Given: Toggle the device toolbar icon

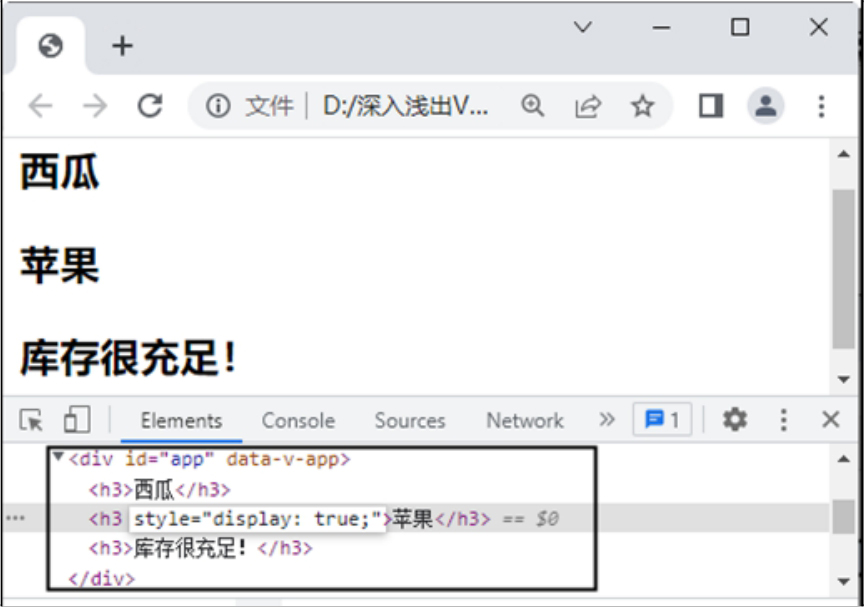Looking at the screenshot, I should (77, 420).
